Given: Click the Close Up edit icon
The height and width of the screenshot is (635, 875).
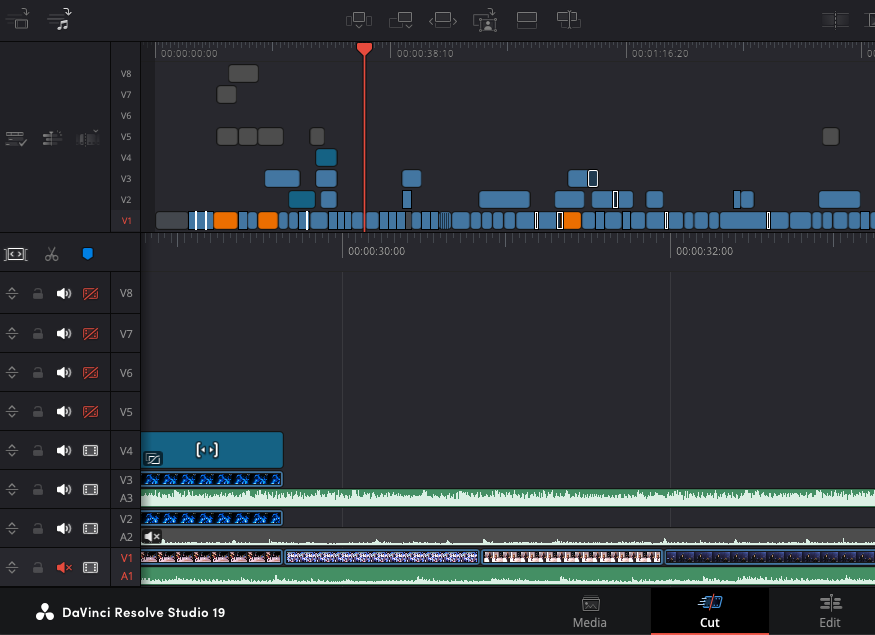Looking at the screenshot, I should click(486, 19).
